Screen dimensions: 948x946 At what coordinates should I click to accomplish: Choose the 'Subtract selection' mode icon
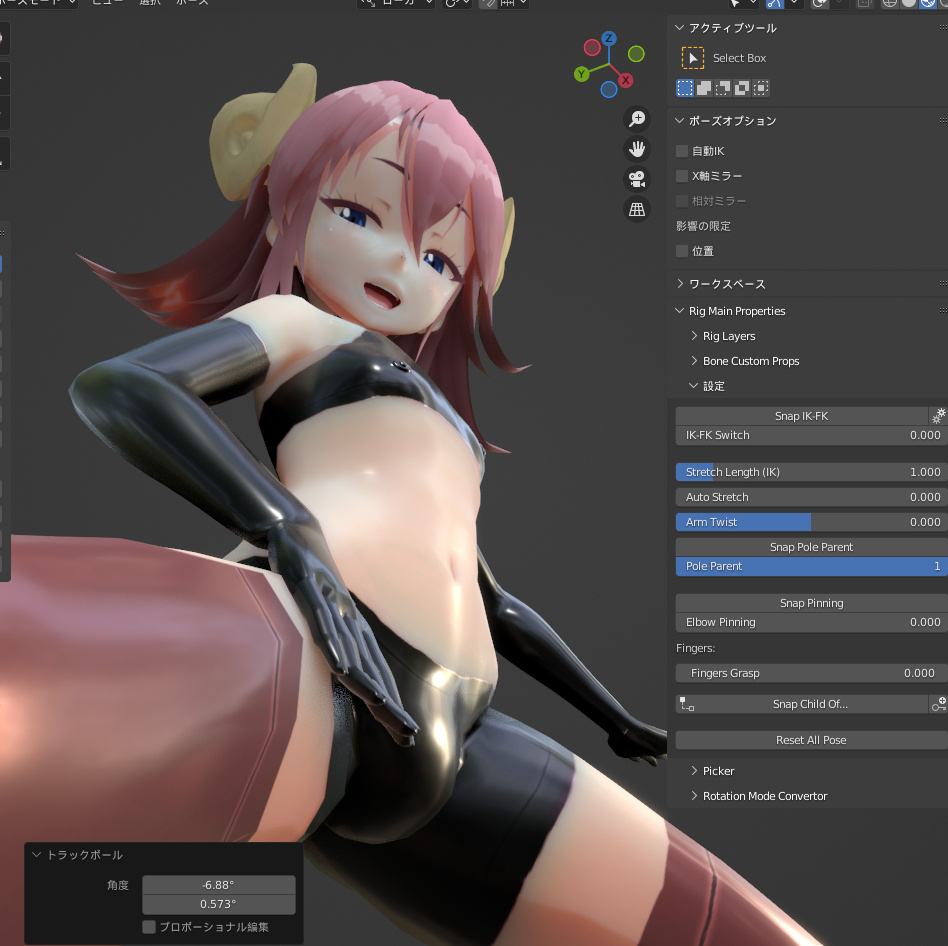723,88
